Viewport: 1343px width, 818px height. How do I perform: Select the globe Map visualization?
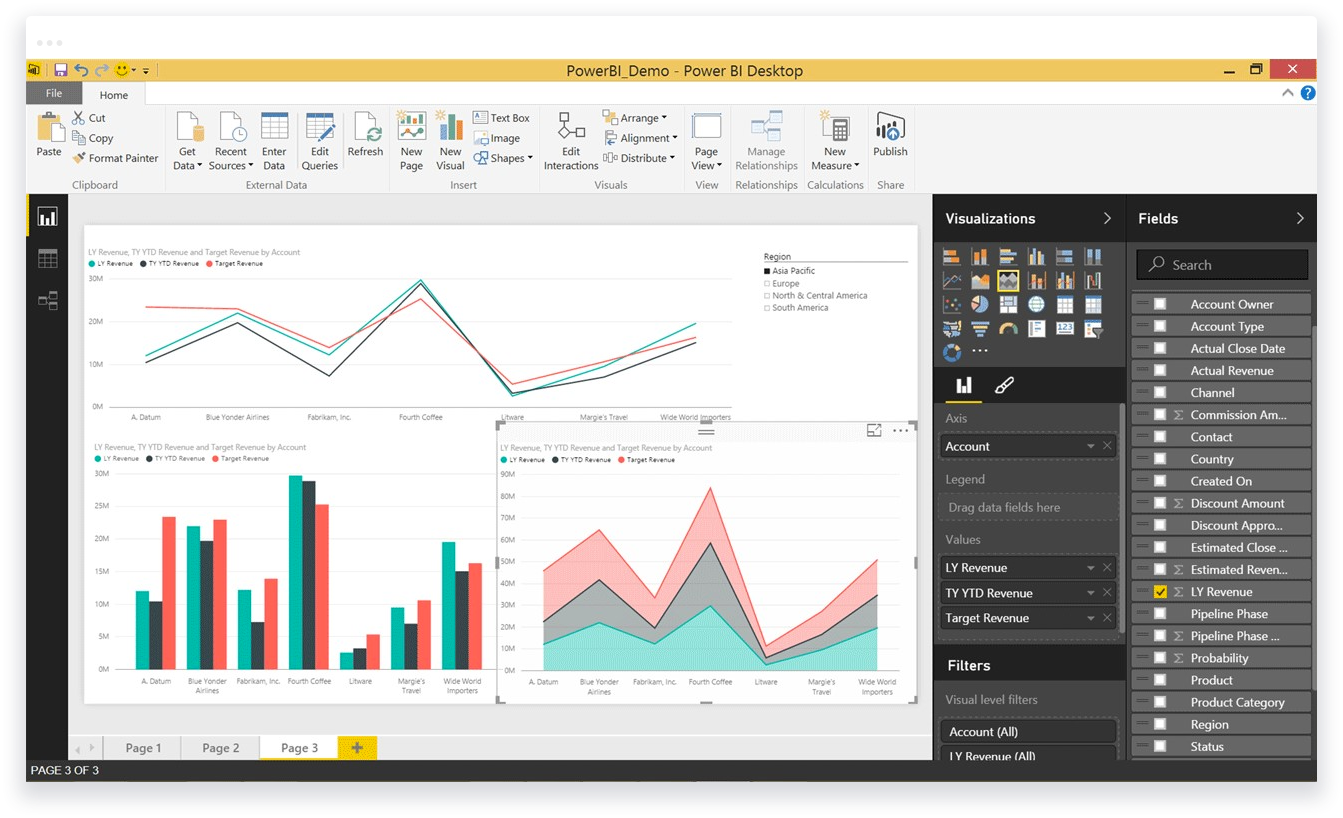(1036, 305)
